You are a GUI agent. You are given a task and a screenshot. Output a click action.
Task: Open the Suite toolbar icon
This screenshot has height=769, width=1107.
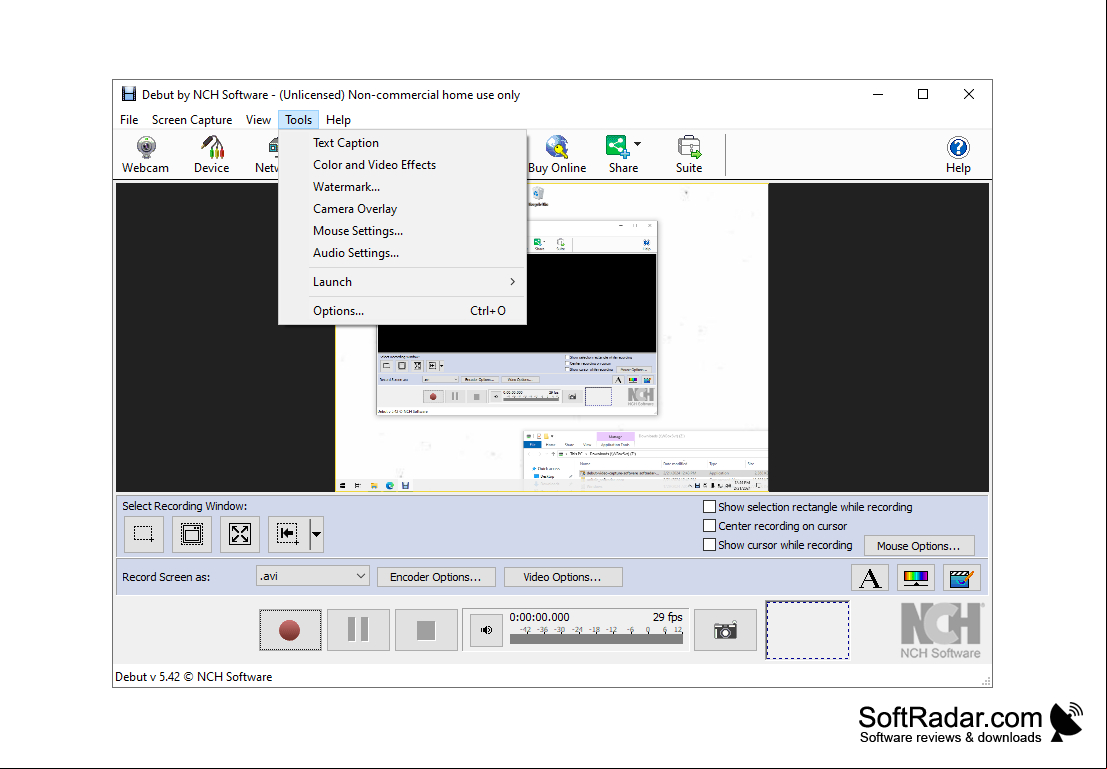pos(689,155)
